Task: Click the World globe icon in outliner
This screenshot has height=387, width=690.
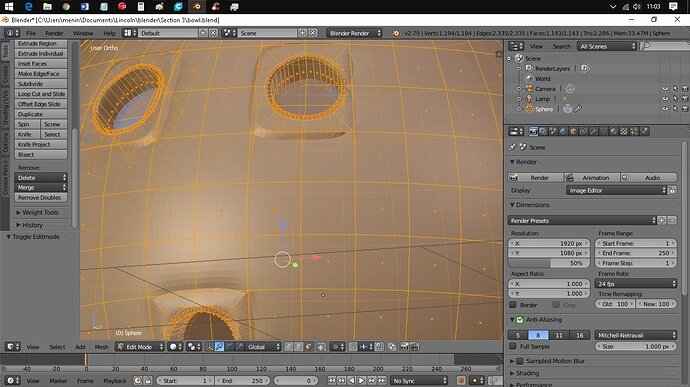Action: pos(529,78)
